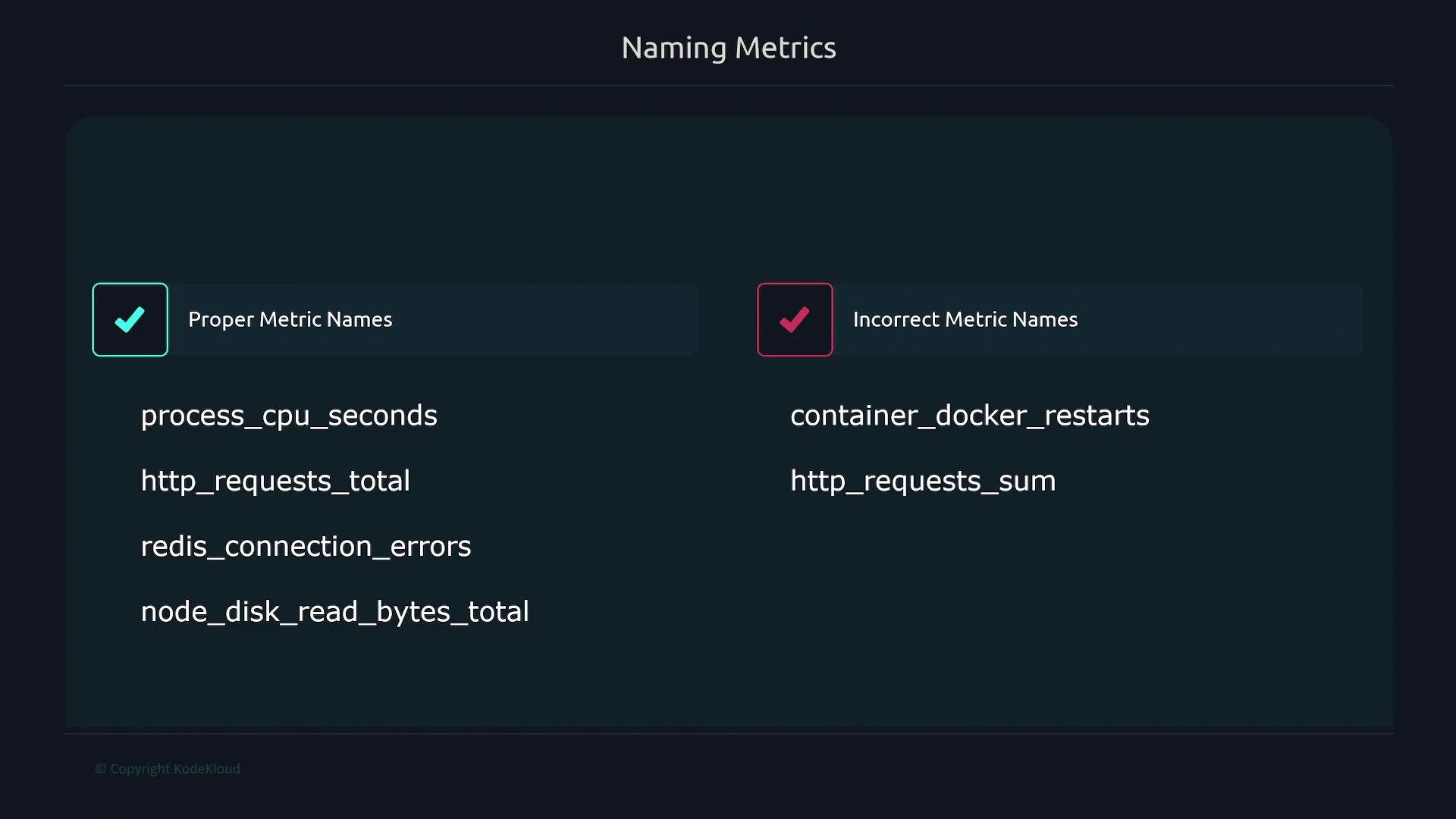Select the Naming Metrics slide title
Viewport: 1456px width, 819px height.
point(729,48)
